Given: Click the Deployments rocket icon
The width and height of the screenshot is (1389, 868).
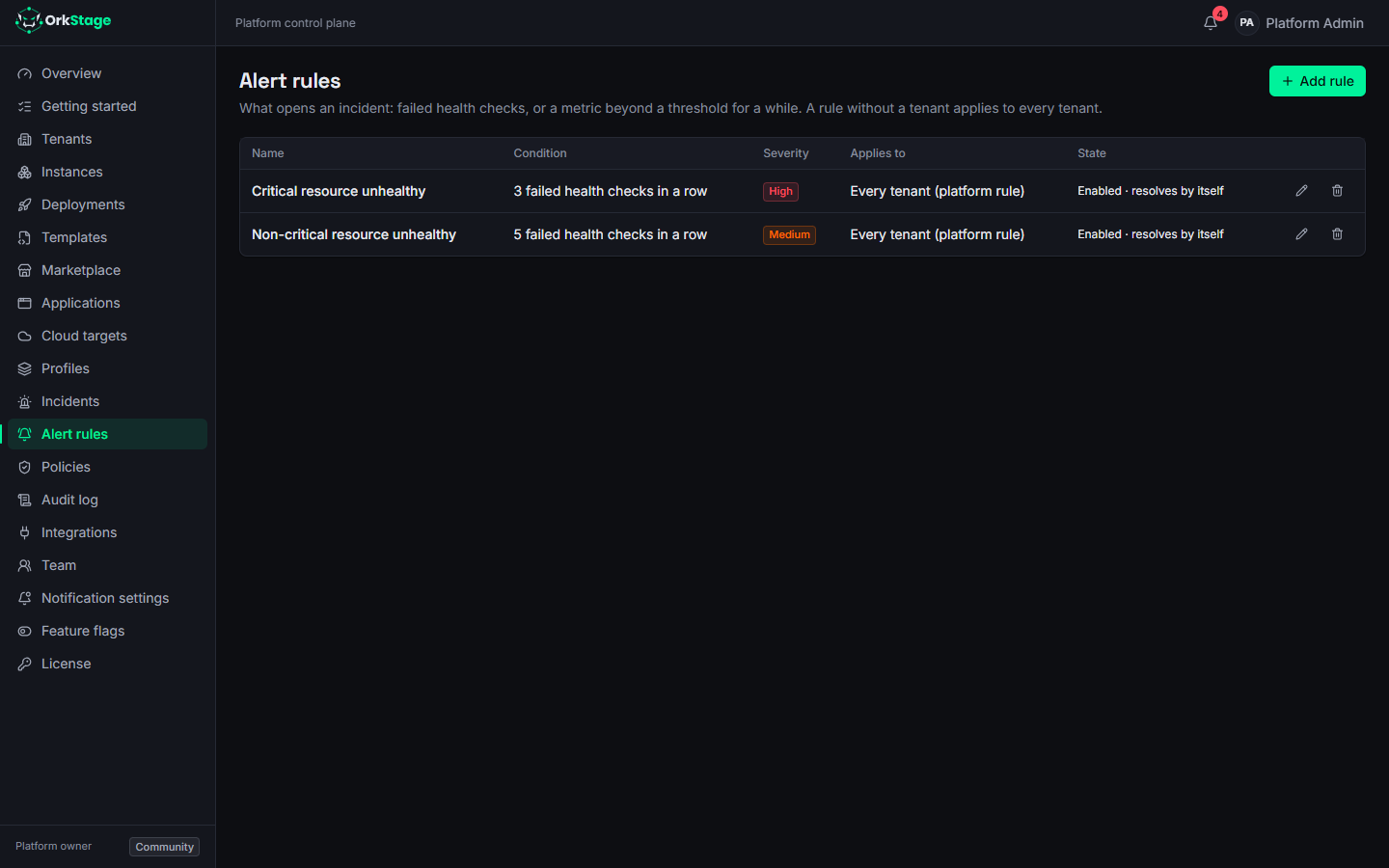Looking at the screenshot, I should 25,204.
